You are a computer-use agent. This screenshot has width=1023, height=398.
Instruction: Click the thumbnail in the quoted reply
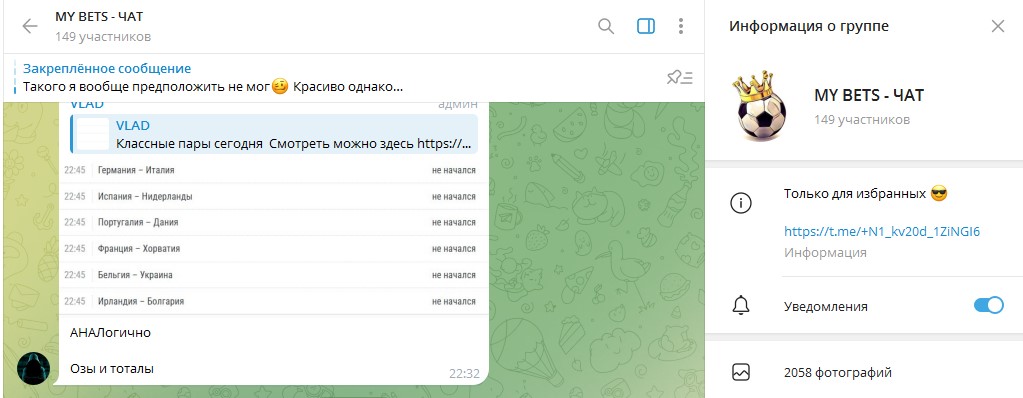pos(93,134)
